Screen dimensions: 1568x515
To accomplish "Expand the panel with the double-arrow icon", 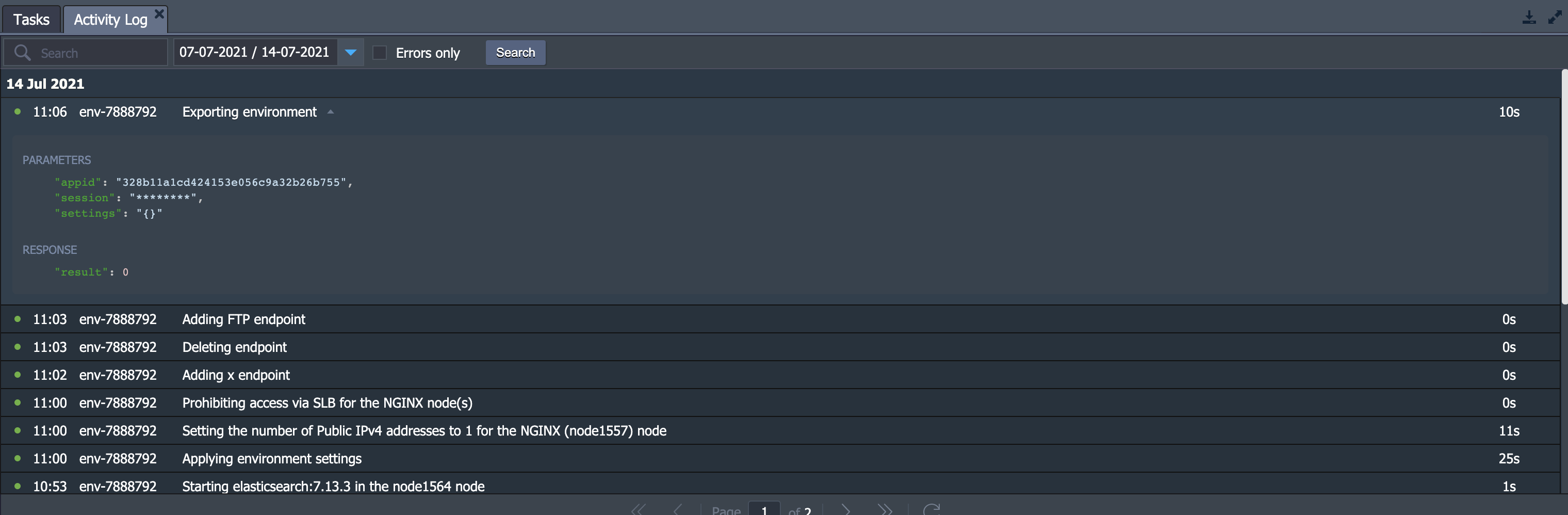I will pyautogui.click(x=1554, y=17).
